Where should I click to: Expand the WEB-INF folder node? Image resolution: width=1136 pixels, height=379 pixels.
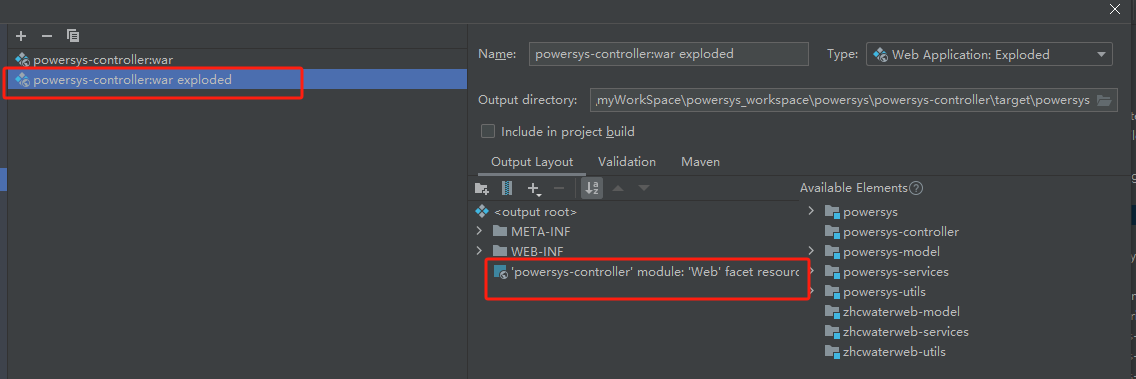pyautogui.click(x=479, y=251)
